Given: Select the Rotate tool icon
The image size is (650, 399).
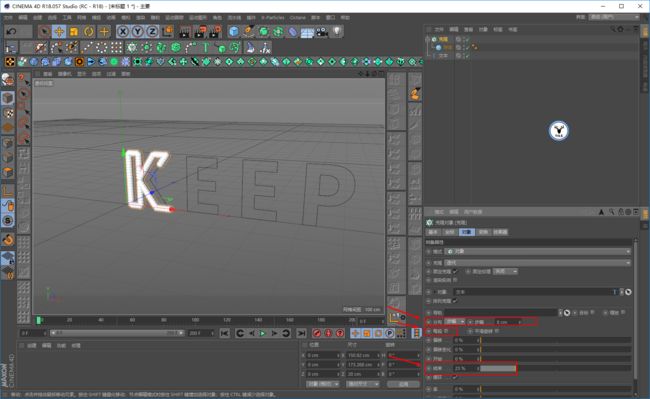Looking at the screenshot, I should (x=89, y=31).
